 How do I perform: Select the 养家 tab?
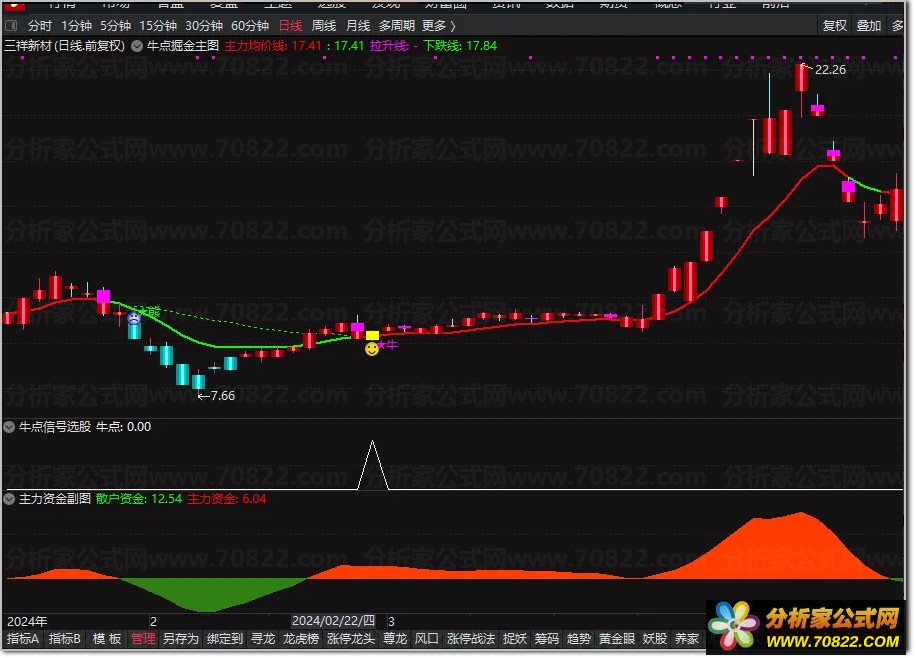tap(687, 639)
